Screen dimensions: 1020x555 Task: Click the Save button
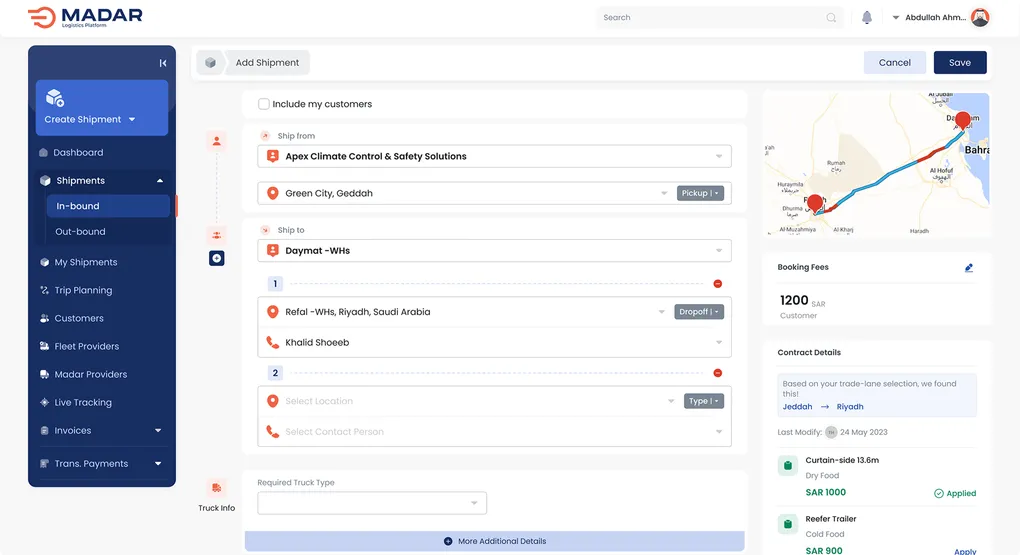click(959, 62)
